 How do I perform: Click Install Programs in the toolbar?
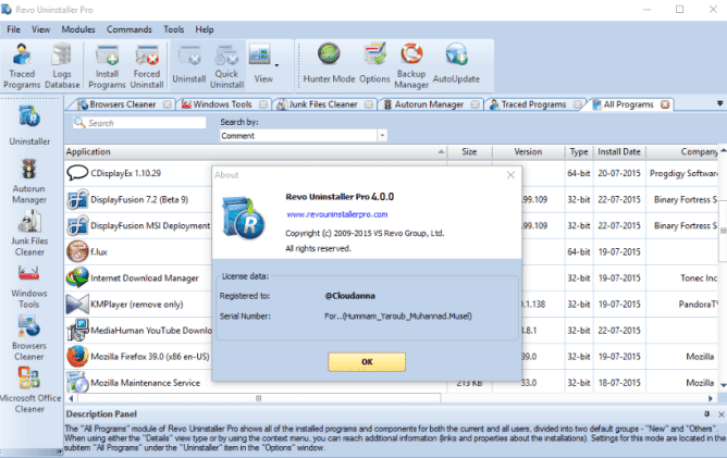click(x=107, y=65)
